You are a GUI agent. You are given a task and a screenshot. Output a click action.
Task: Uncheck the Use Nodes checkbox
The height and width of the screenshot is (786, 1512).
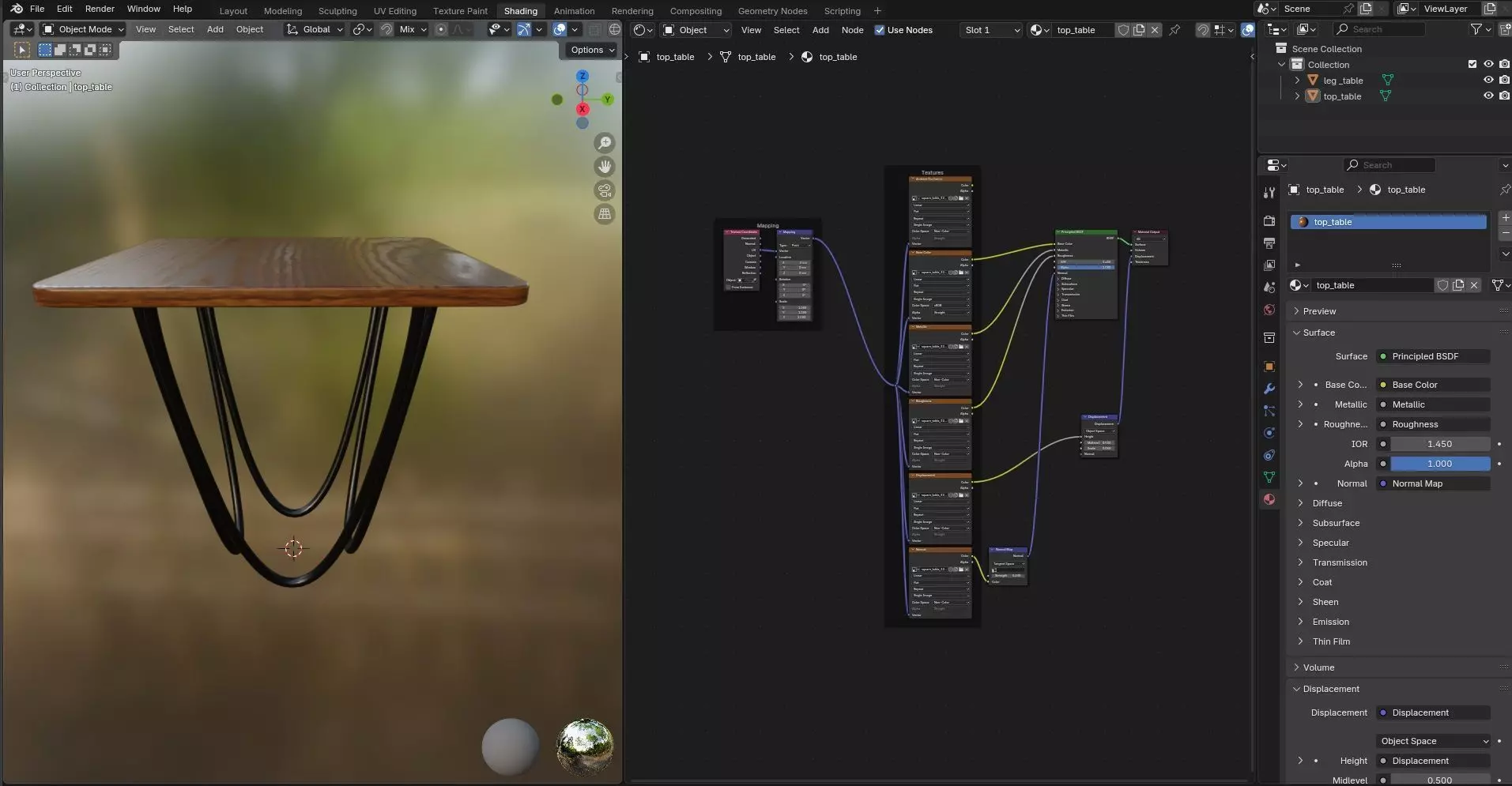click(x=880, y=30)
